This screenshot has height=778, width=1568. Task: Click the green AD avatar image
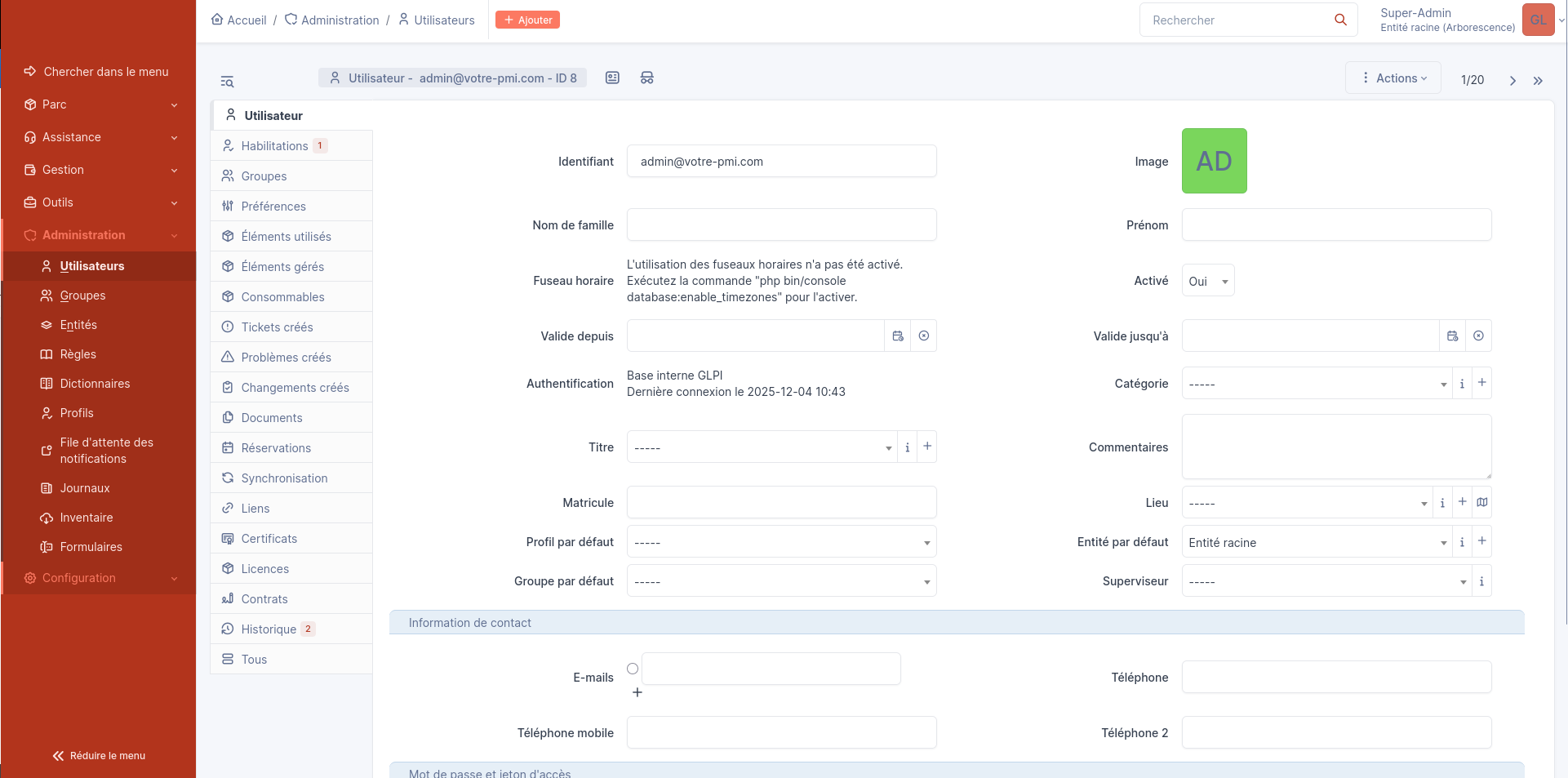(x=1214, y=161)
